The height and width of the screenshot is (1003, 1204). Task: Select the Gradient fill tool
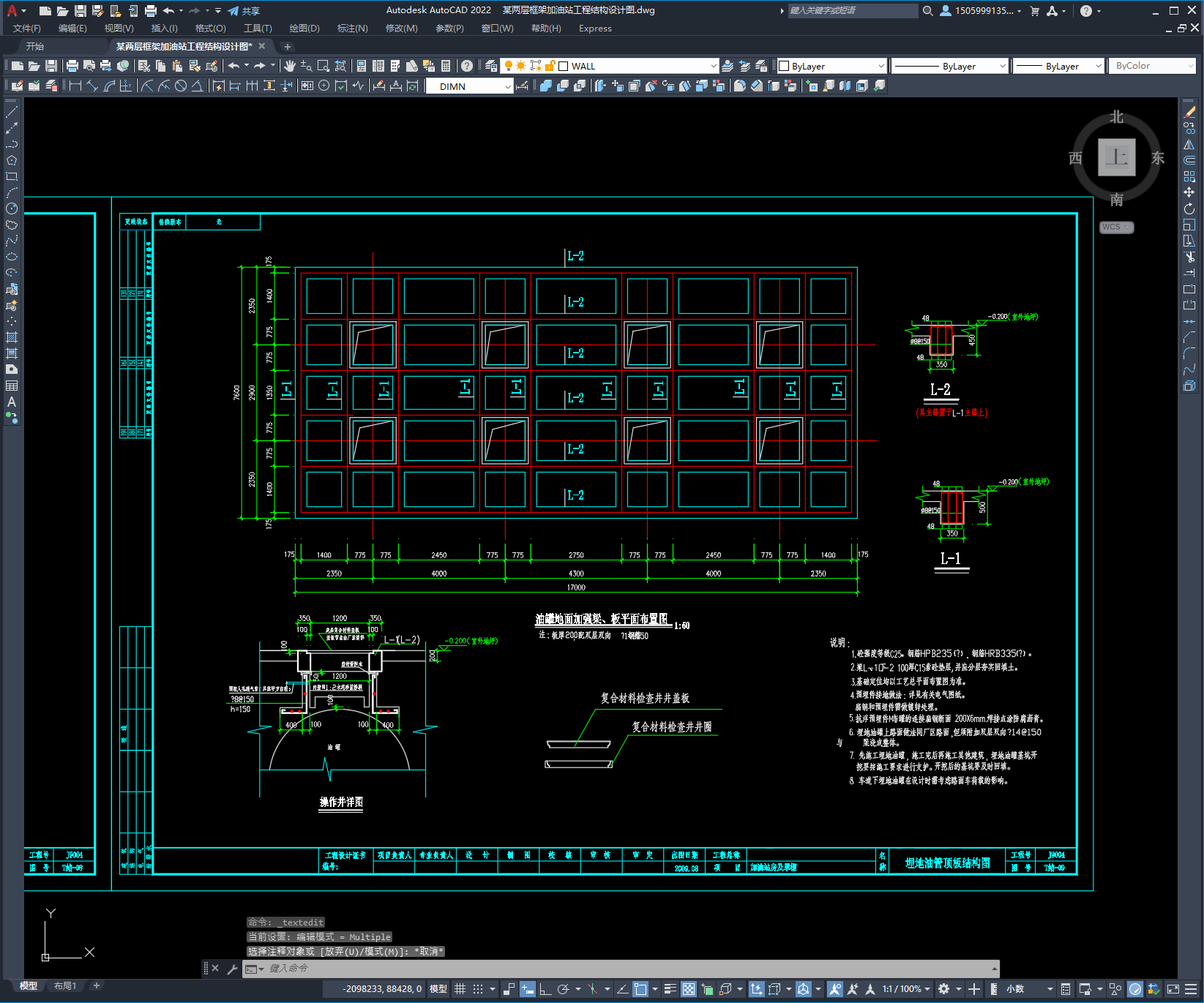coord(12,353)
